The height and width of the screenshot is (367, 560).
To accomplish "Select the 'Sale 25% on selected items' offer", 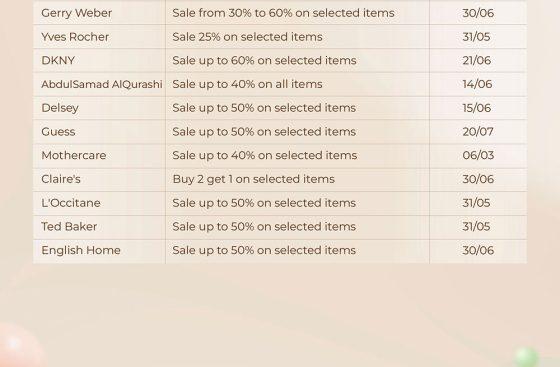I will 247,37.
